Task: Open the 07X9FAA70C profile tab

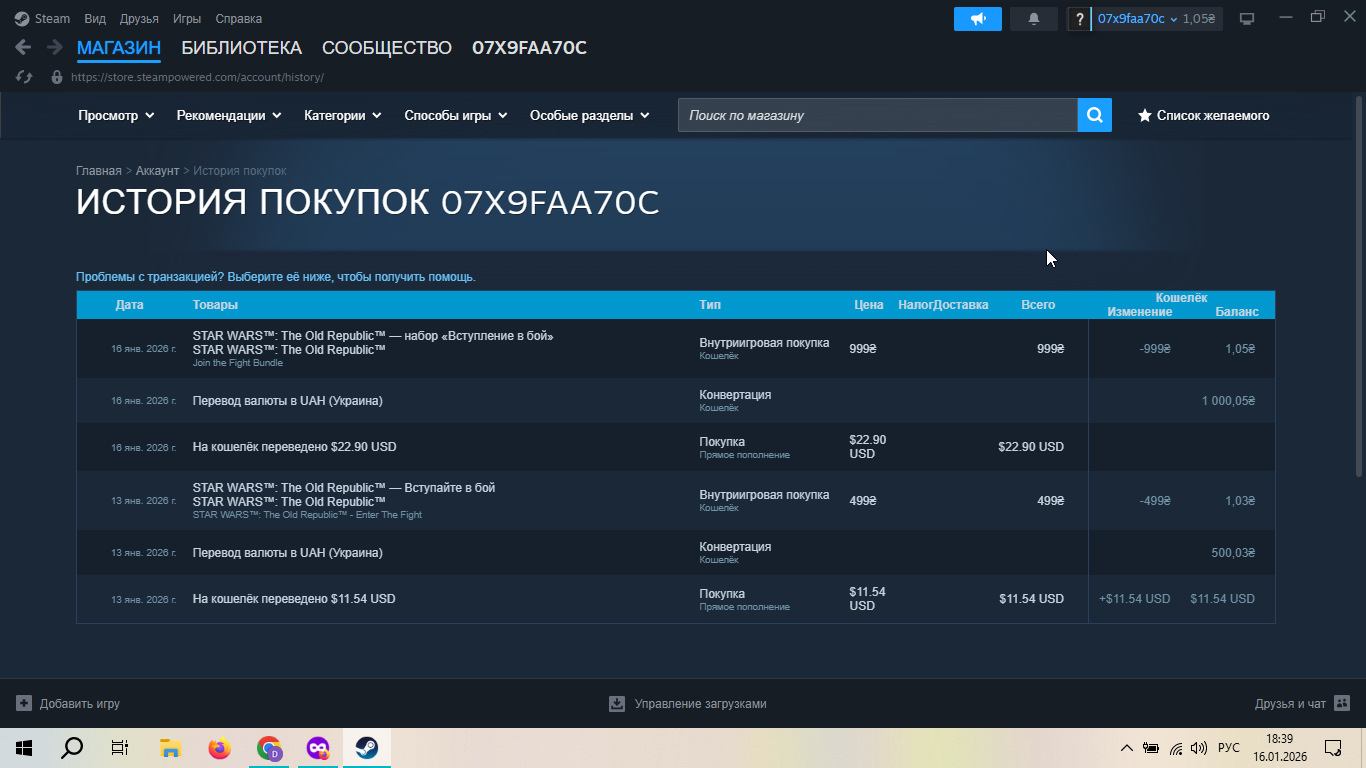Action: tap(529, 47)
